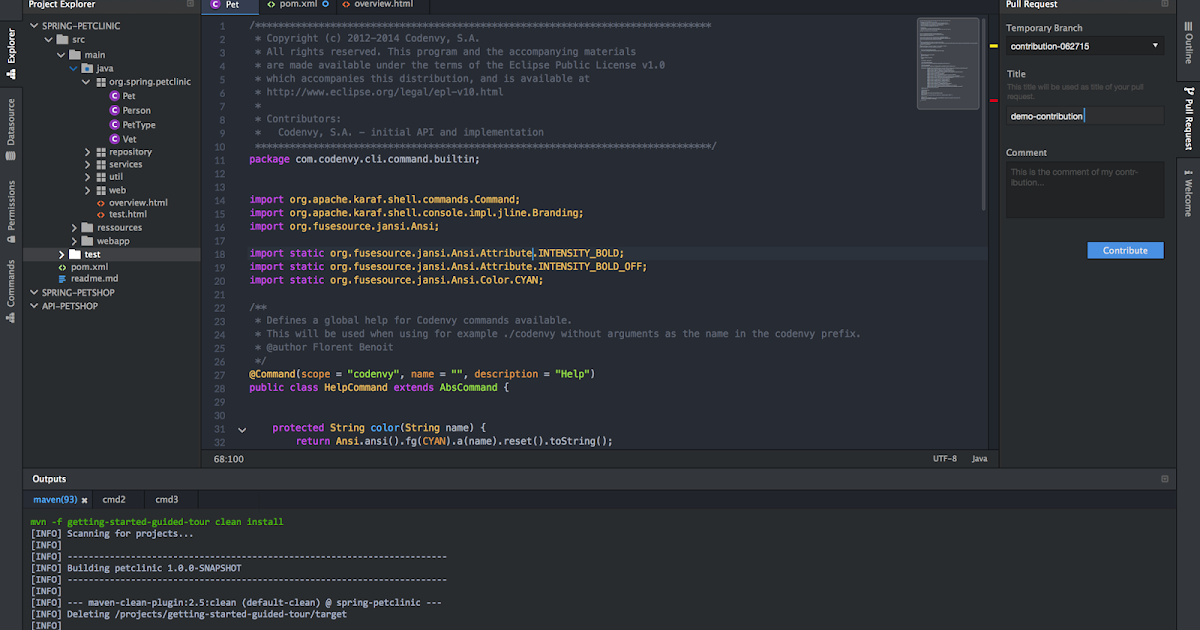Open the PetType class file
Viewport: 1200px width, 630px height.
138,125
